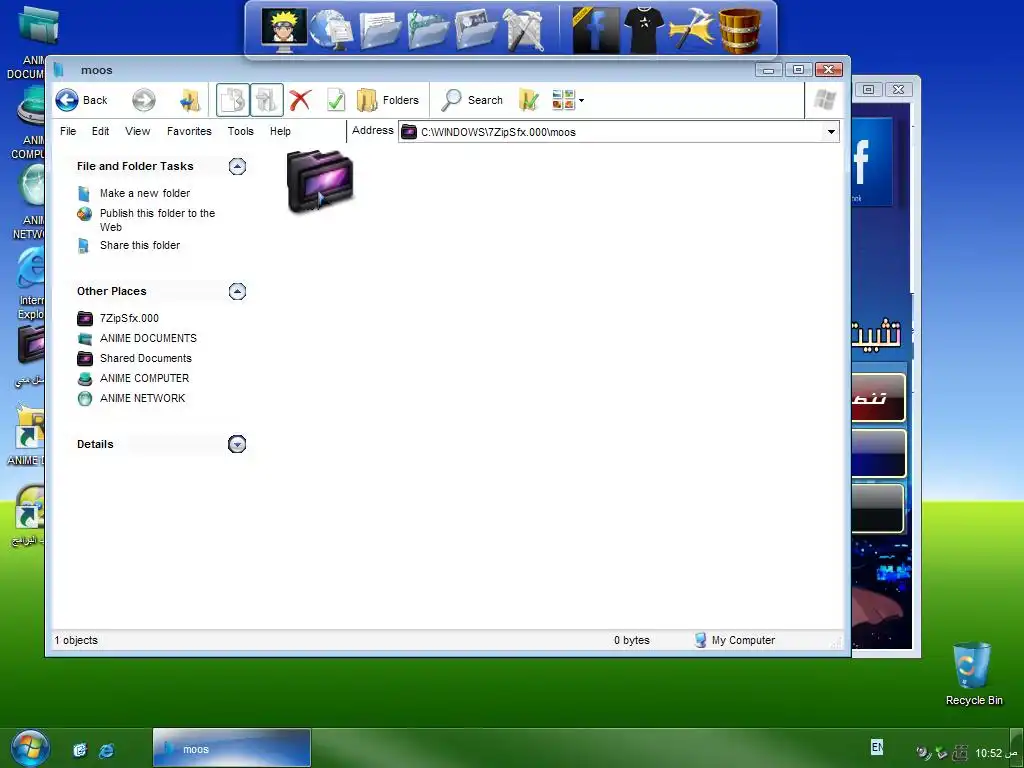Click the My Computer status bar zone
Viewport: 1024px width, 768px height.
(735, 641)
